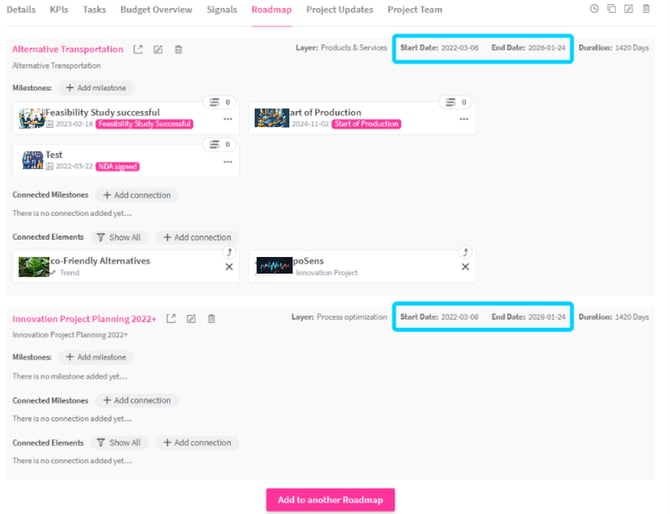Click the Start of Production milestone thumbnail

[x=272, y=118]
